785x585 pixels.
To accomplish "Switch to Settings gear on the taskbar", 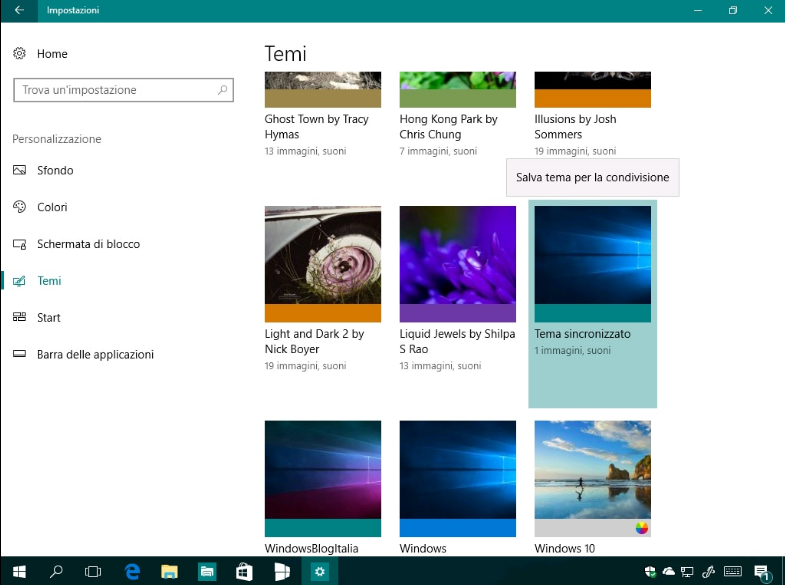I will tap(319, 571).
